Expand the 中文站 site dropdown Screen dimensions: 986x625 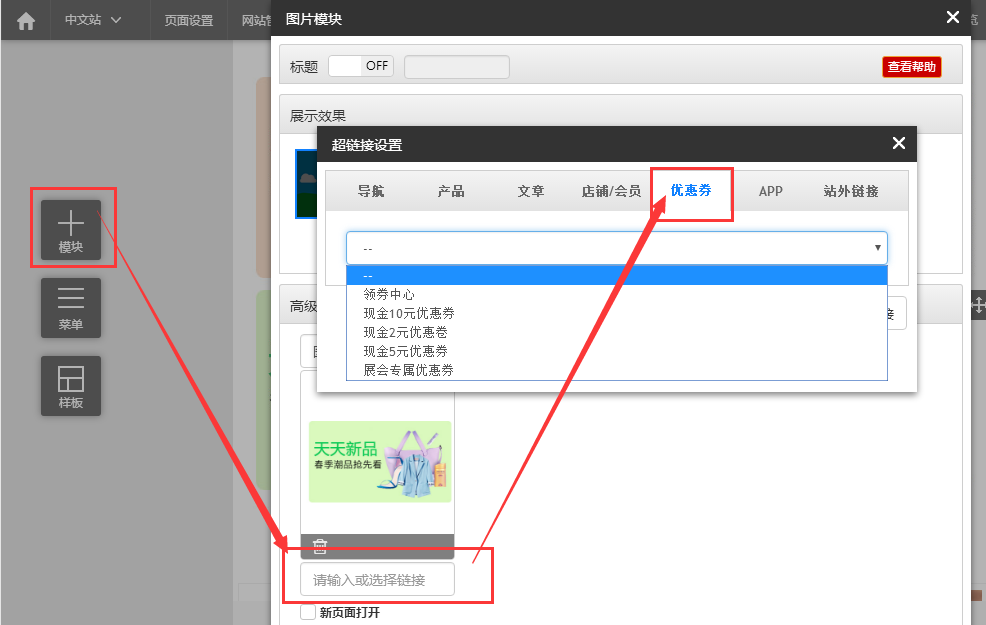click(92, 20)
